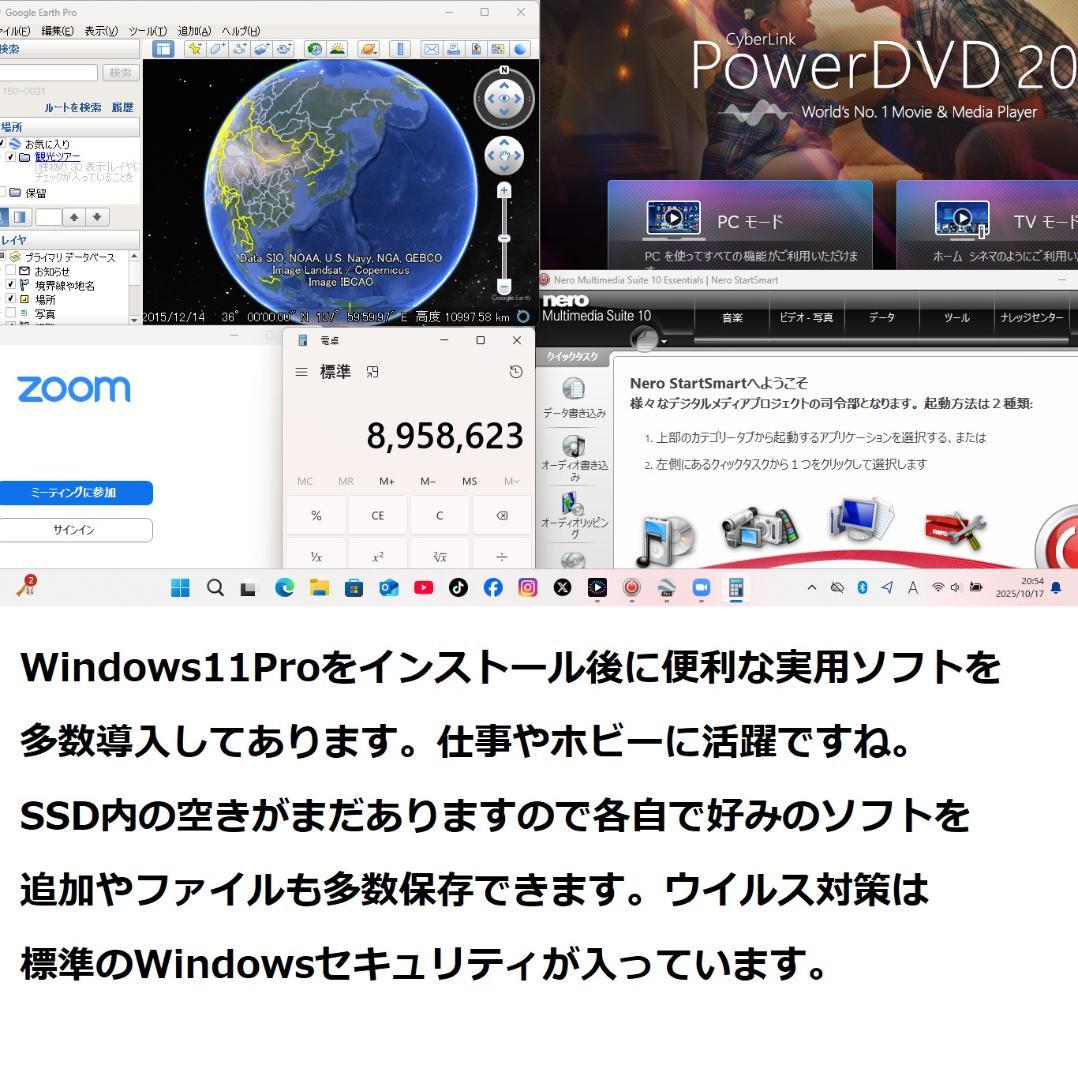Click the move-up arrow button in Places panel
Screen dimensions: 1078x1080
(x=74, y=217)
